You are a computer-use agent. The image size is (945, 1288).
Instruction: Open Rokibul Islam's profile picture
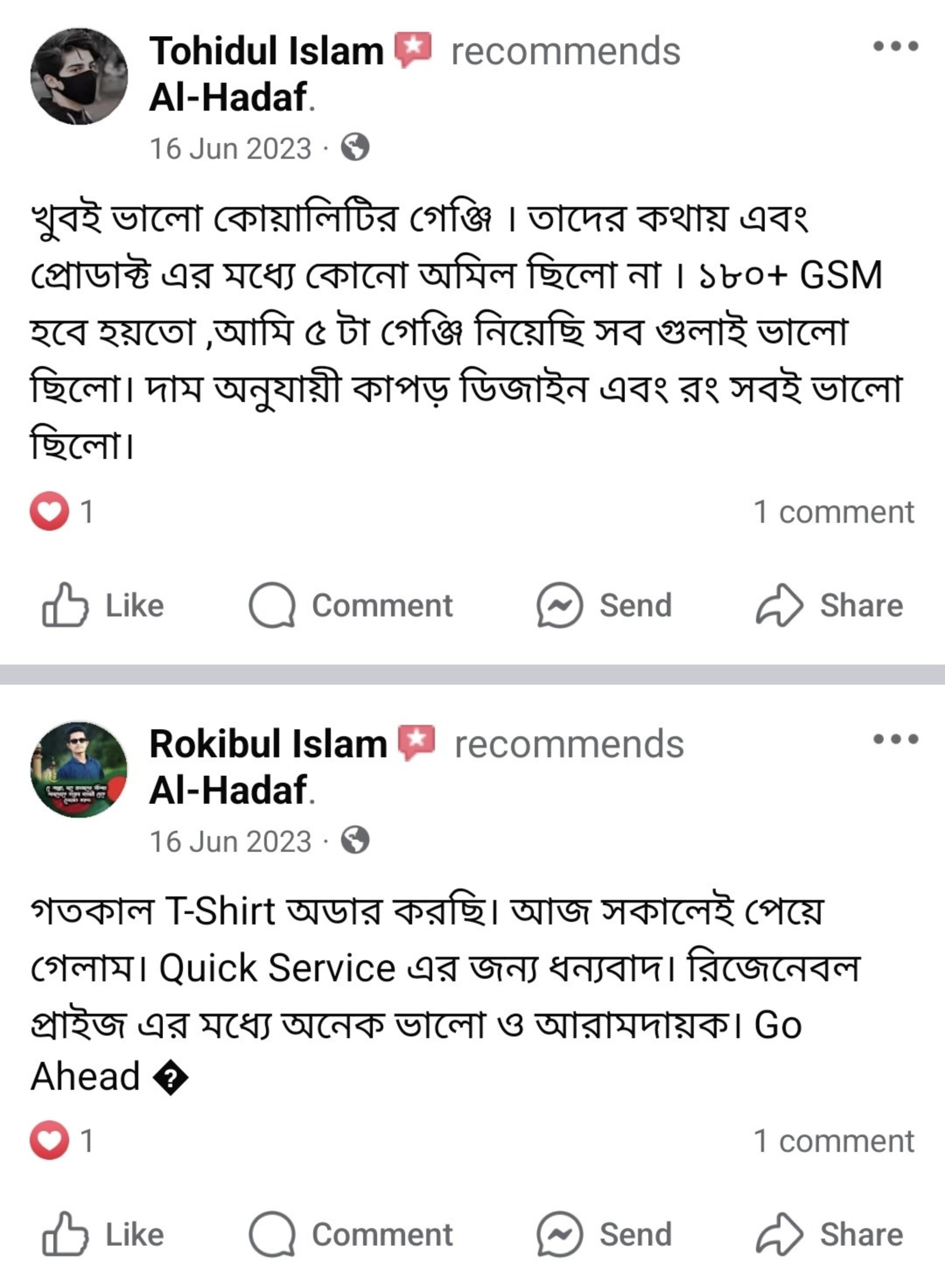point(79,769)
